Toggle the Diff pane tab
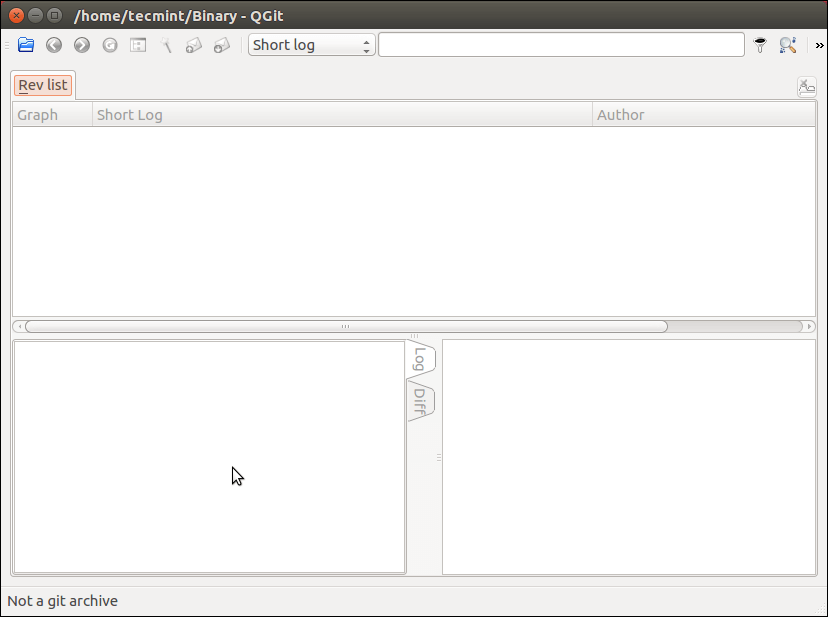Screen dimensions: 828x617 (421, 402)
